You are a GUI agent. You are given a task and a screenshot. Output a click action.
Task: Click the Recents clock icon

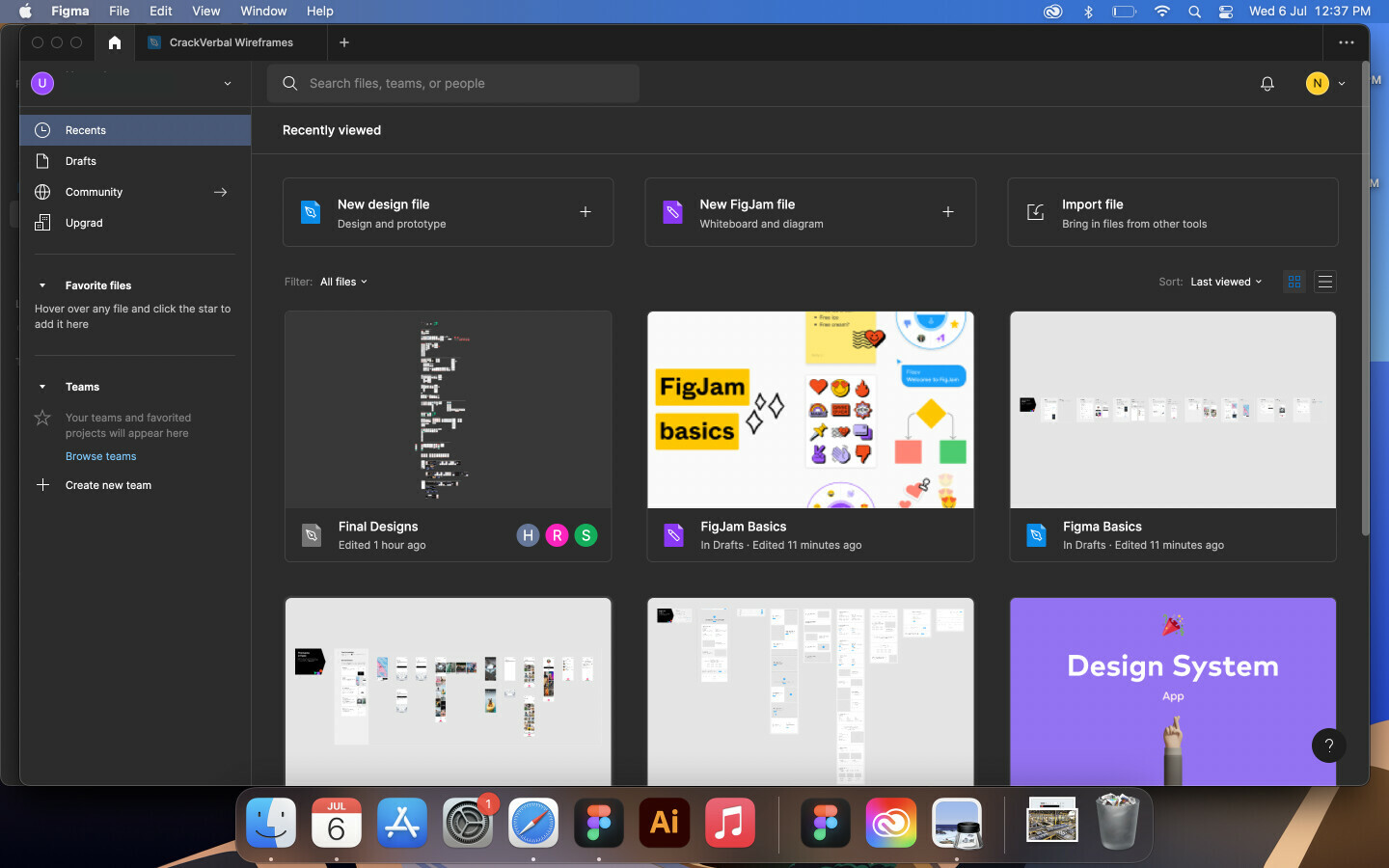click(42, 130)
